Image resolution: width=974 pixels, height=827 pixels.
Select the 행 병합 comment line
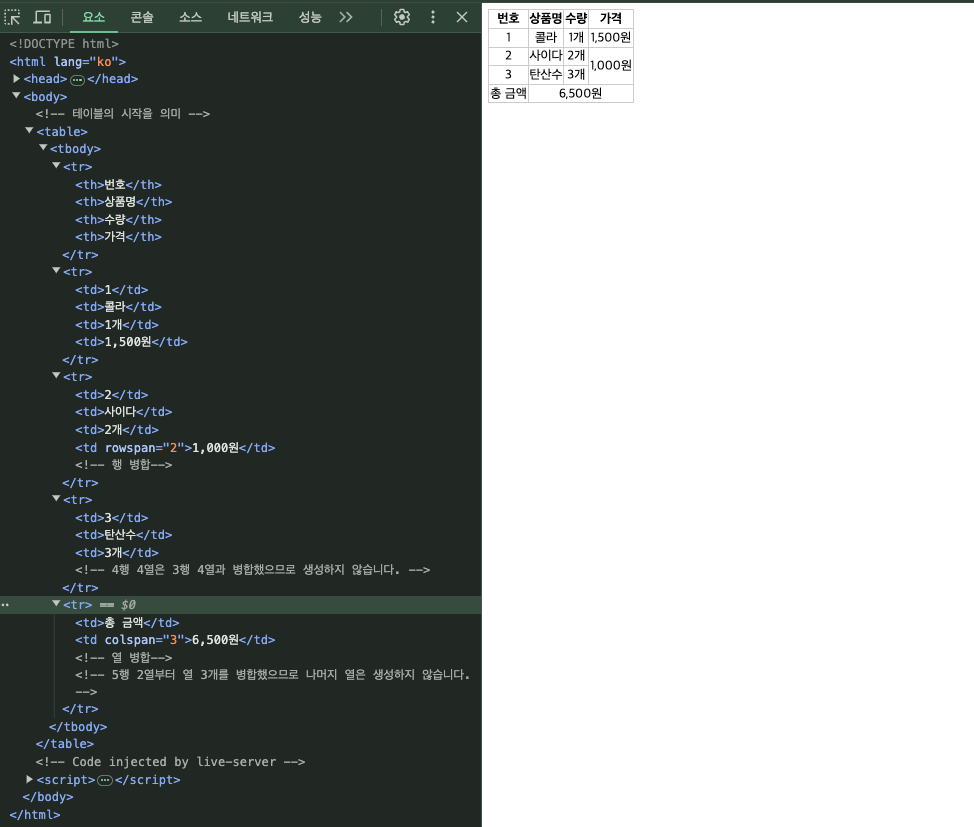(124, 465)
